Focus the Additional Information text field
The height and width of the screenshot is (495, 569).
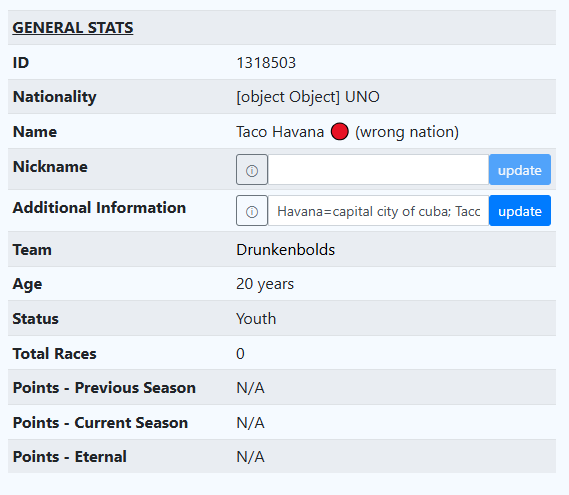(x=378, y=211)
